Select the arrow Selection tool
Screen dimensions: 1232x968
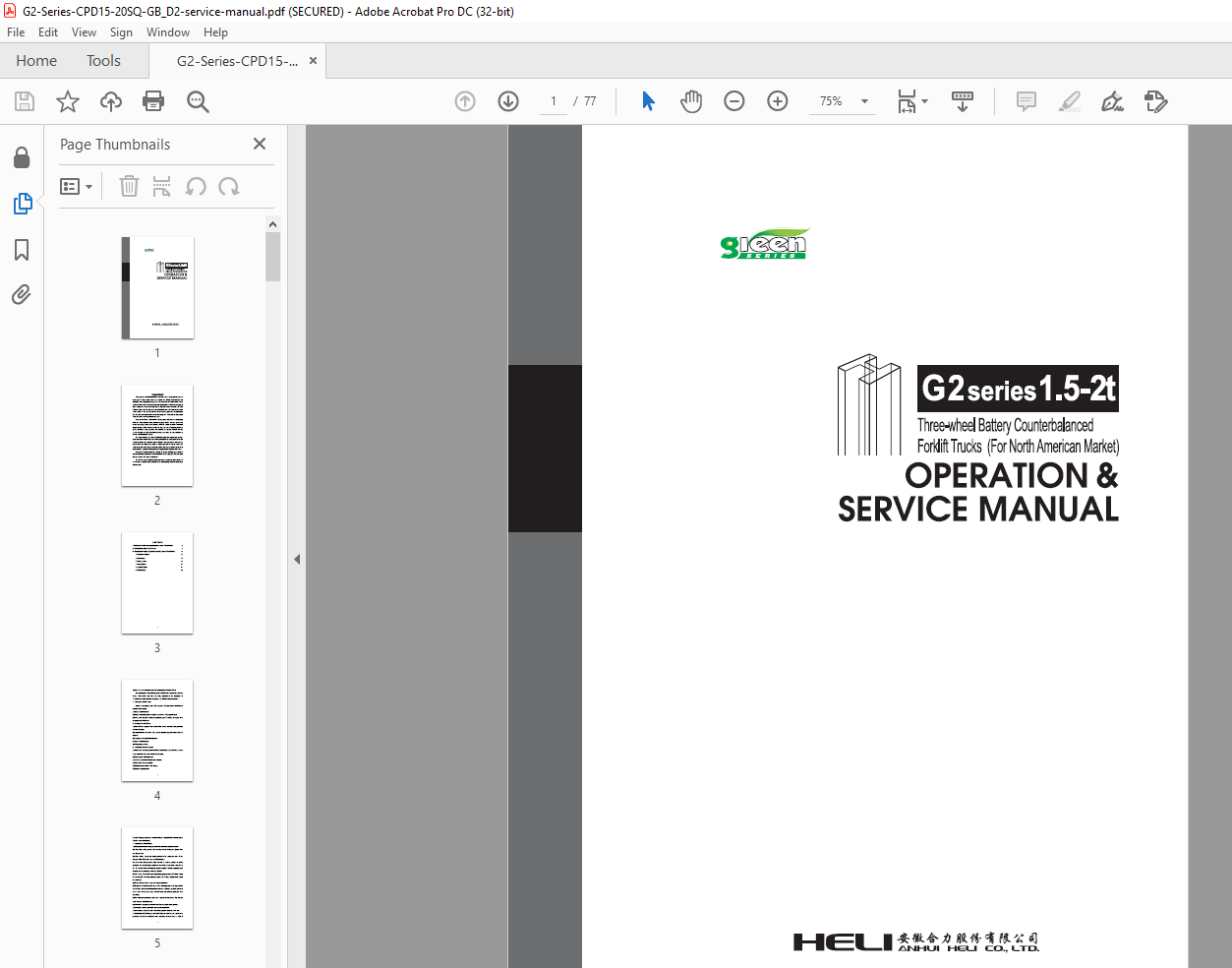[648, 101]
